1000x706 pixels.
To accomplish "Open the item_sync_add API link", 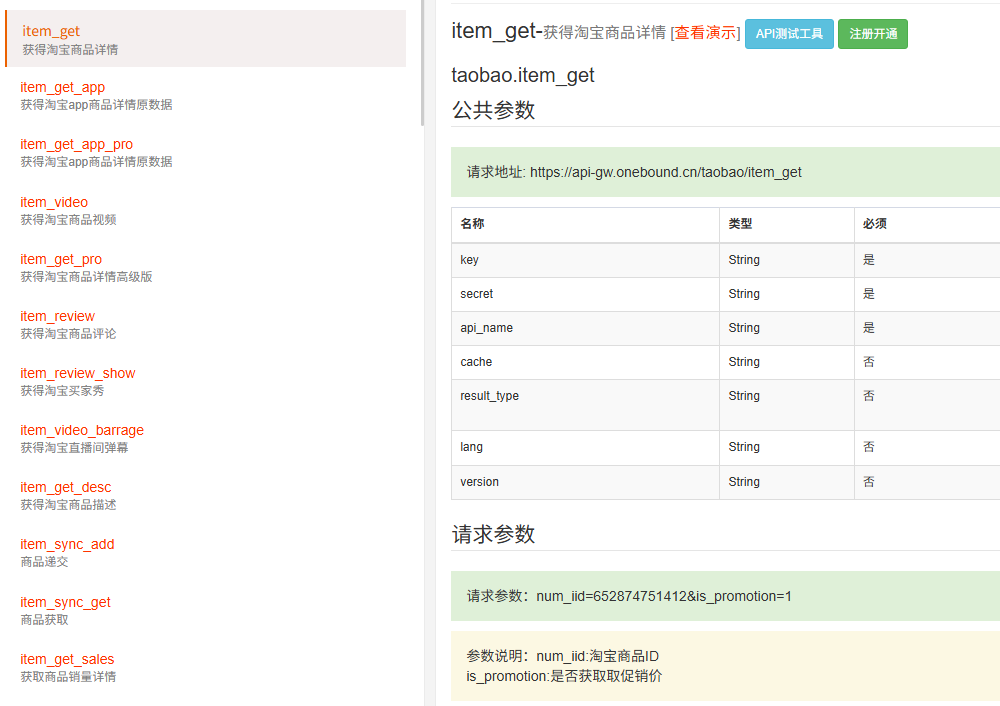I will coord(68,544).
